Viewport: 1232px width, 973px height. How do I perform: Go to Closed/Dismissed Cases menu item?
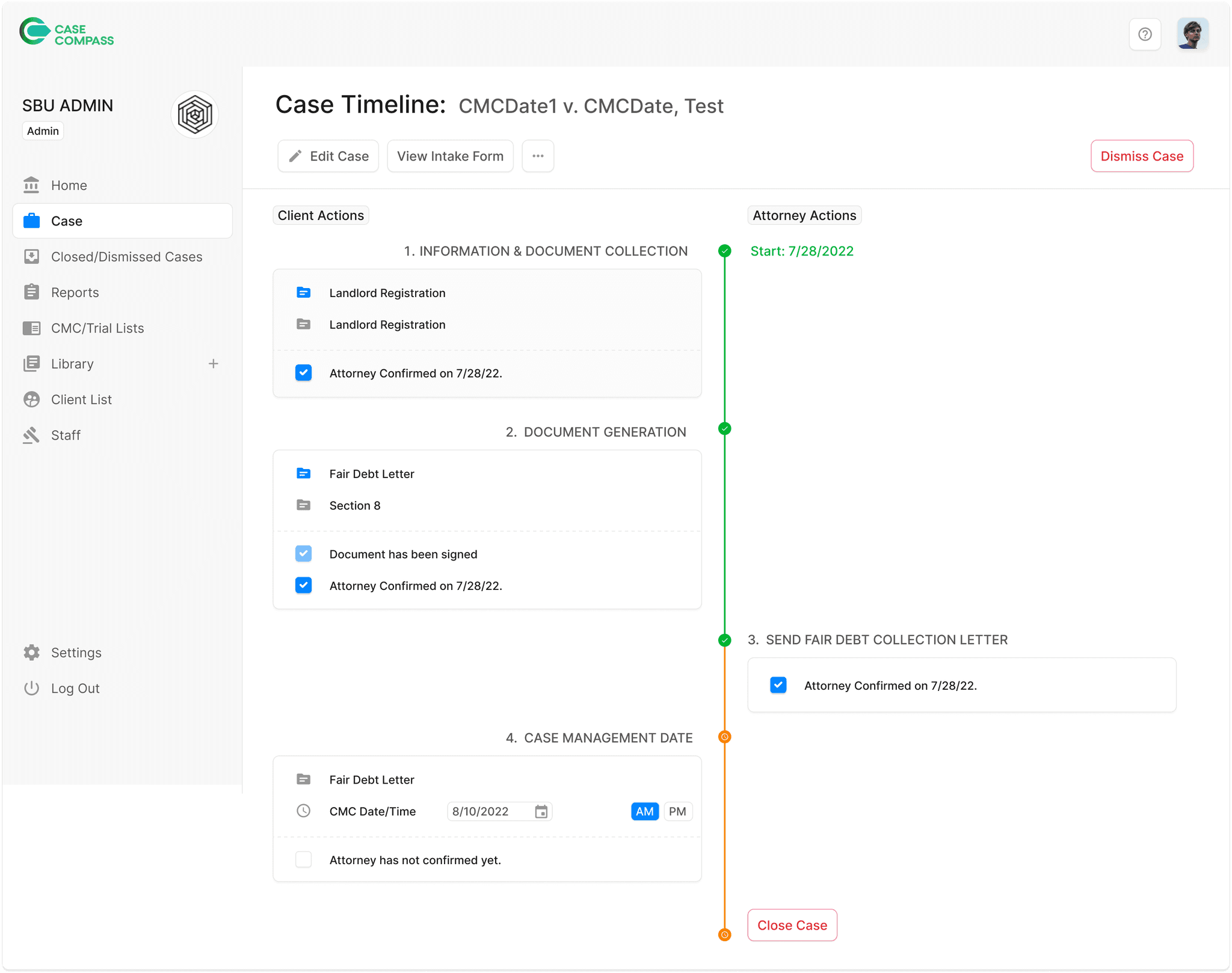coord(126,257)
